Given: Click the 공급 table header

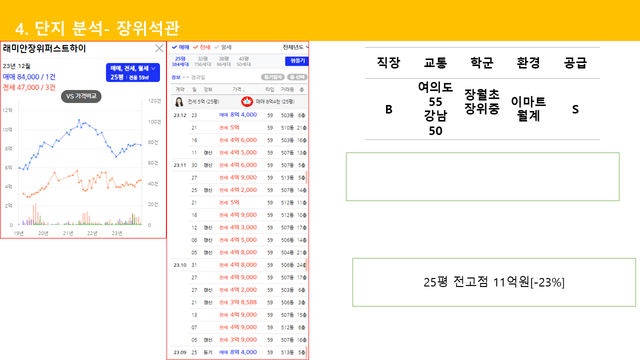Looking at the screenshot, I should [575, 63].
